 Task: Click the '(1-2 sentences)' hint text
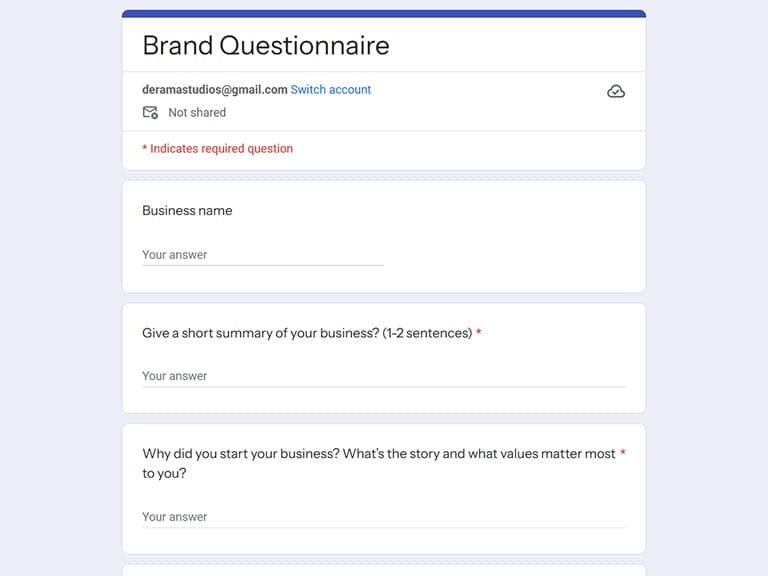[427, 333]
